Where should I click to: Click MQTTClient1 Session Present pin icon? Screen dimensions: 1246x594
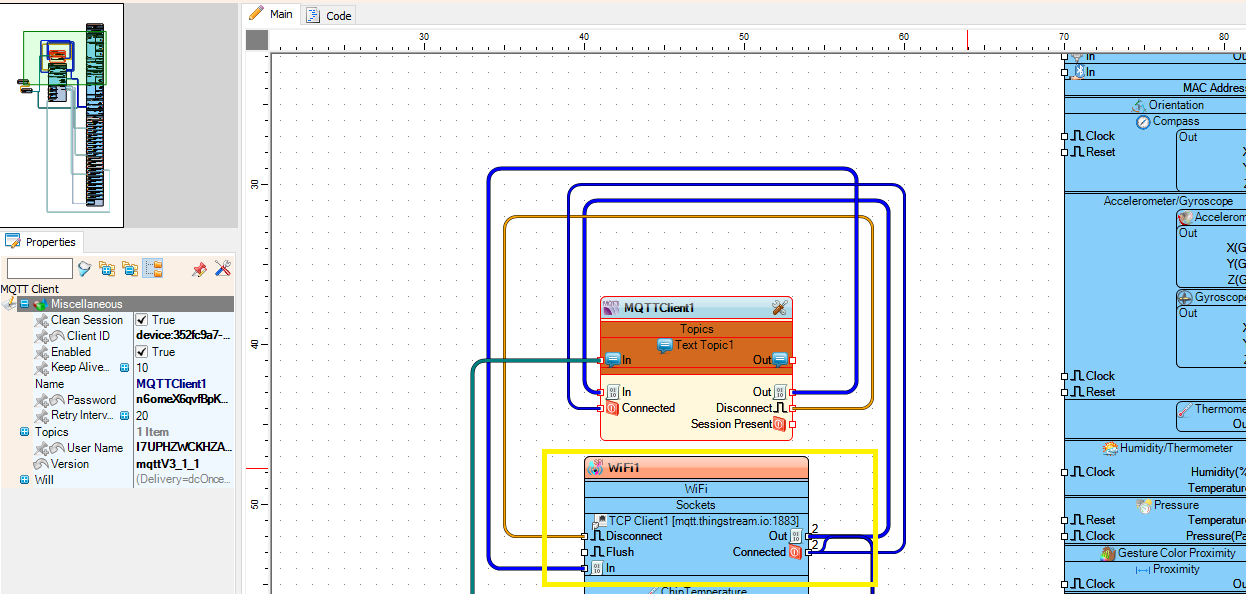pyautogui.click(x=781, y=424)
